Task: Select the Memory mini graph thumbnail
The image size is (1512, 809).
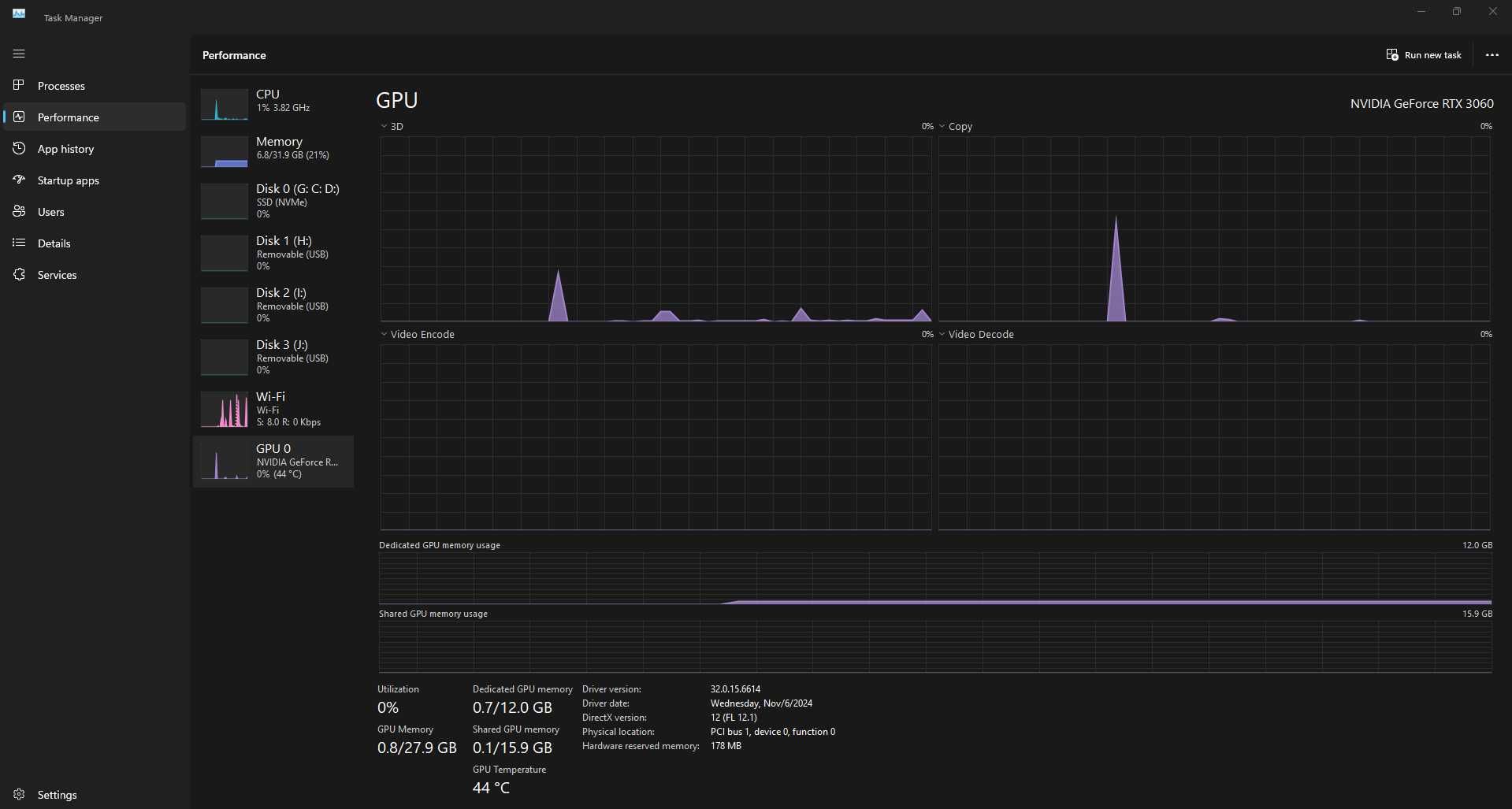Action: click(225, 152)
